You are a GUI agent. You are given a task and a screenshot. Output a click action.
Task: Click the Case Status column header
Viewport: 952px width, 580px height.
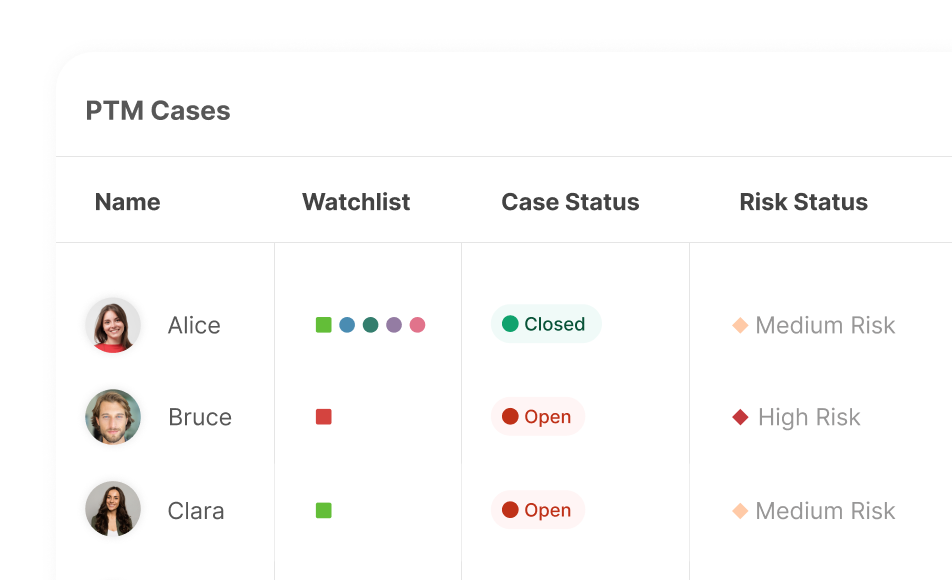click(x=570, y=202)
